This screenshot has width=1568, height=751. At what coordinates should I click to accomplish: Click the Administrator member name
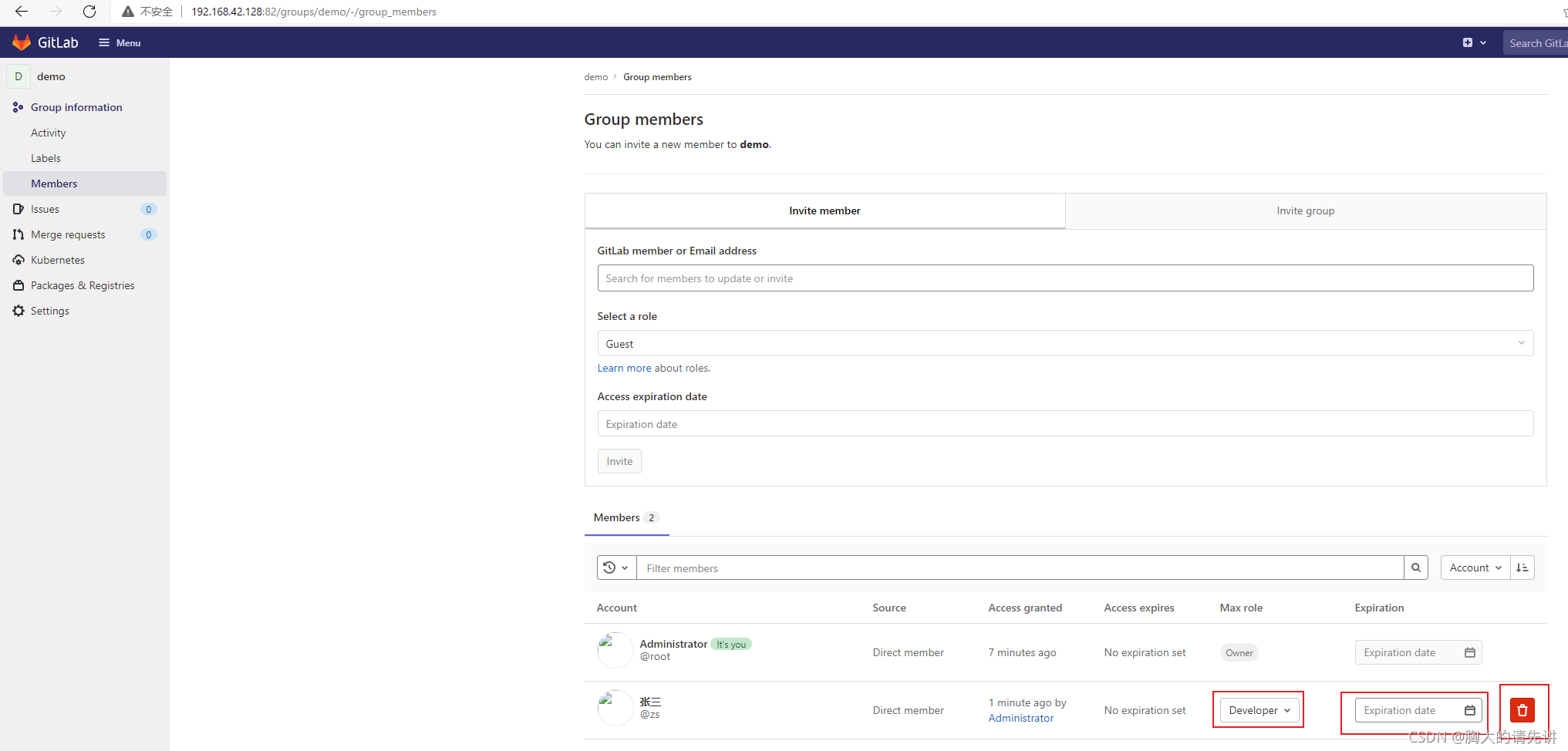pos(673,644)
